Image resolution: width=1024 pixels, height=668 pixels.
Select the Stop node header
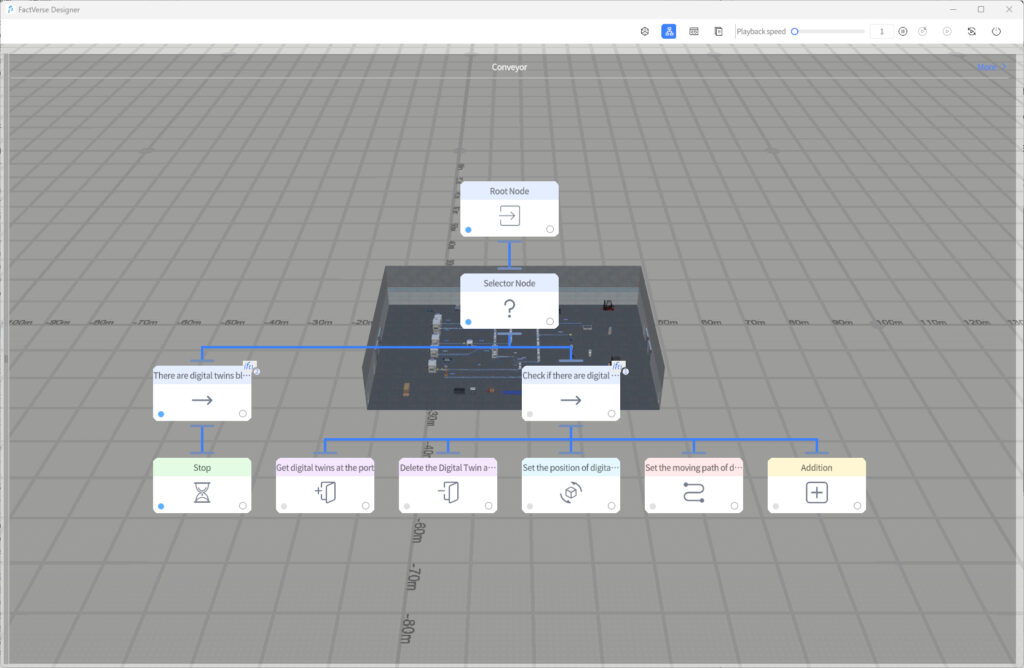[202, 468]
